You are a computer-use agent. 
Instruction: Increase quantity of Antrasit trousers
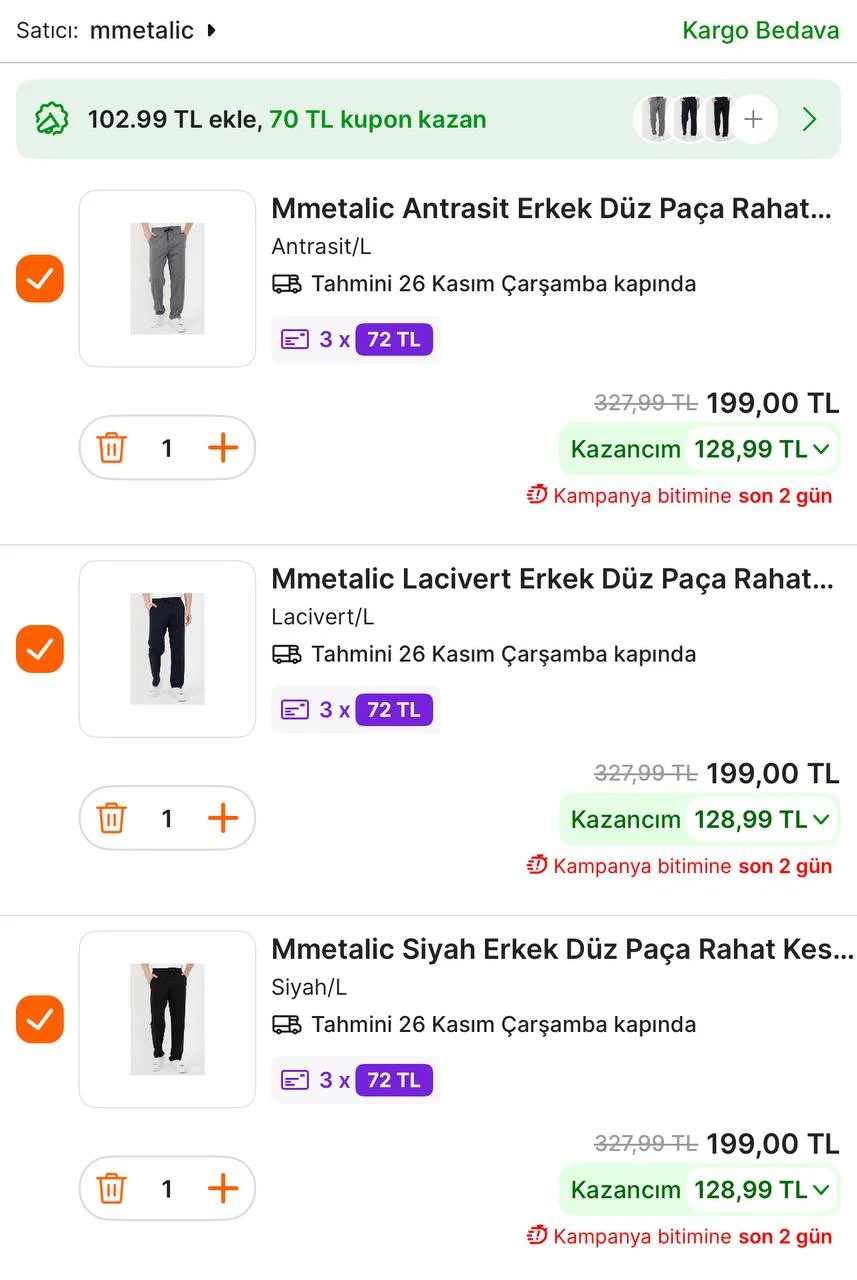(223, 448)
